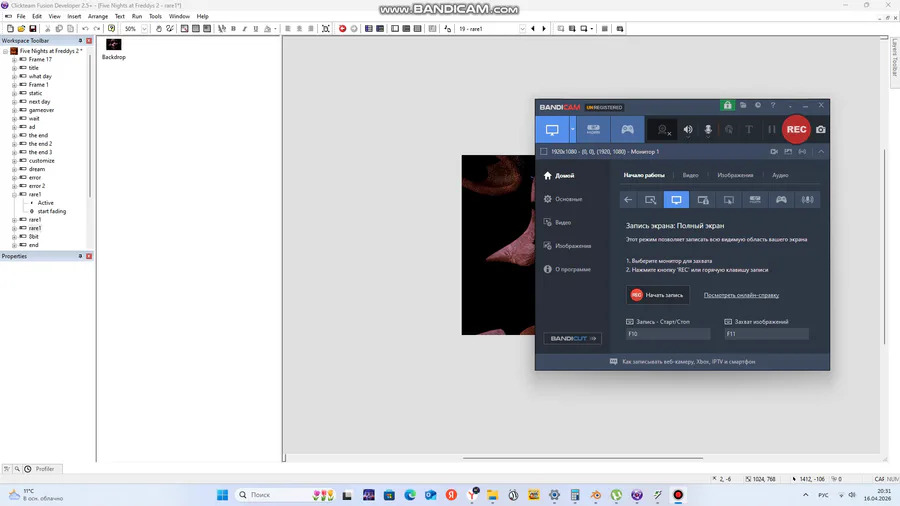Expand the '8bit' frame node in the tree
900x506 pixels.
(x=14, y=236)
